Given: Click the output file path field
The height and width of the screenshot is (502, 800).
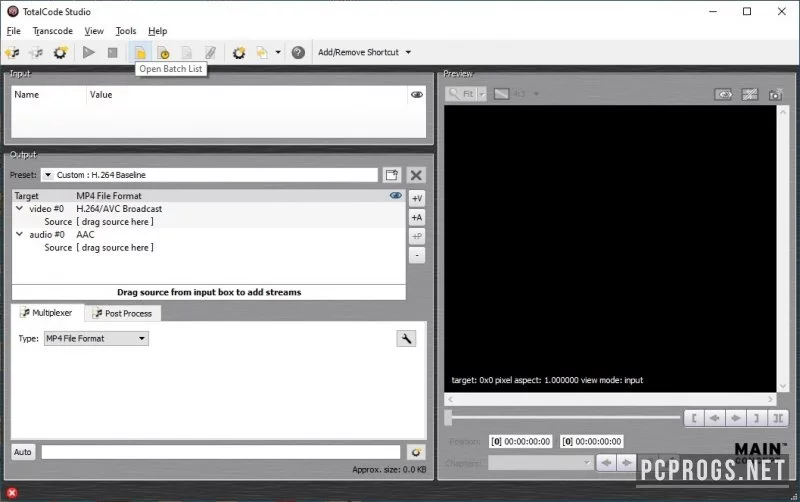Looking at the screenshot, I should (221, 452).
